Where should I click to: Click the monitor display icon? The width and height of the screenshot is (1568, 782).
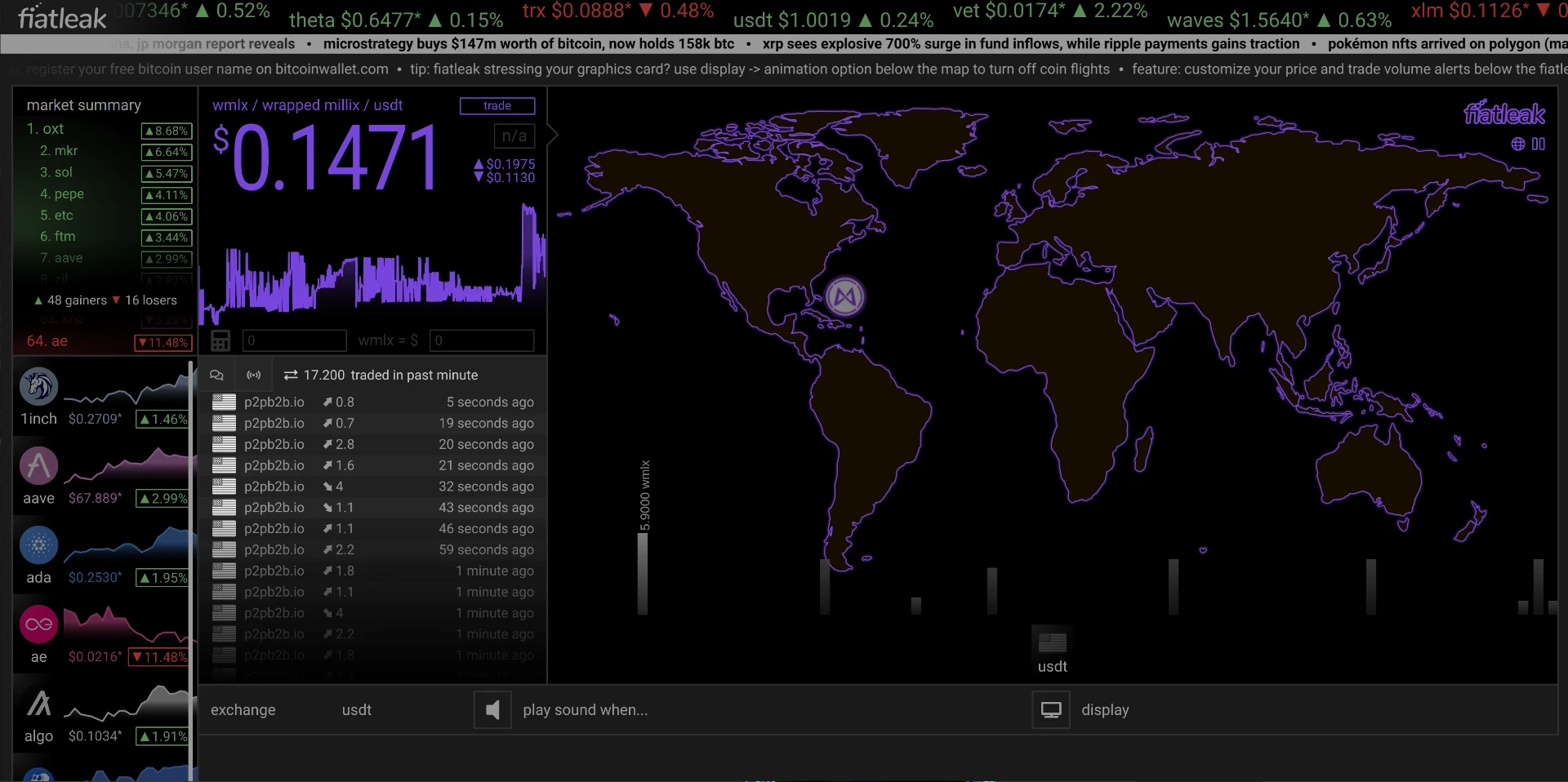[1051, 710]
